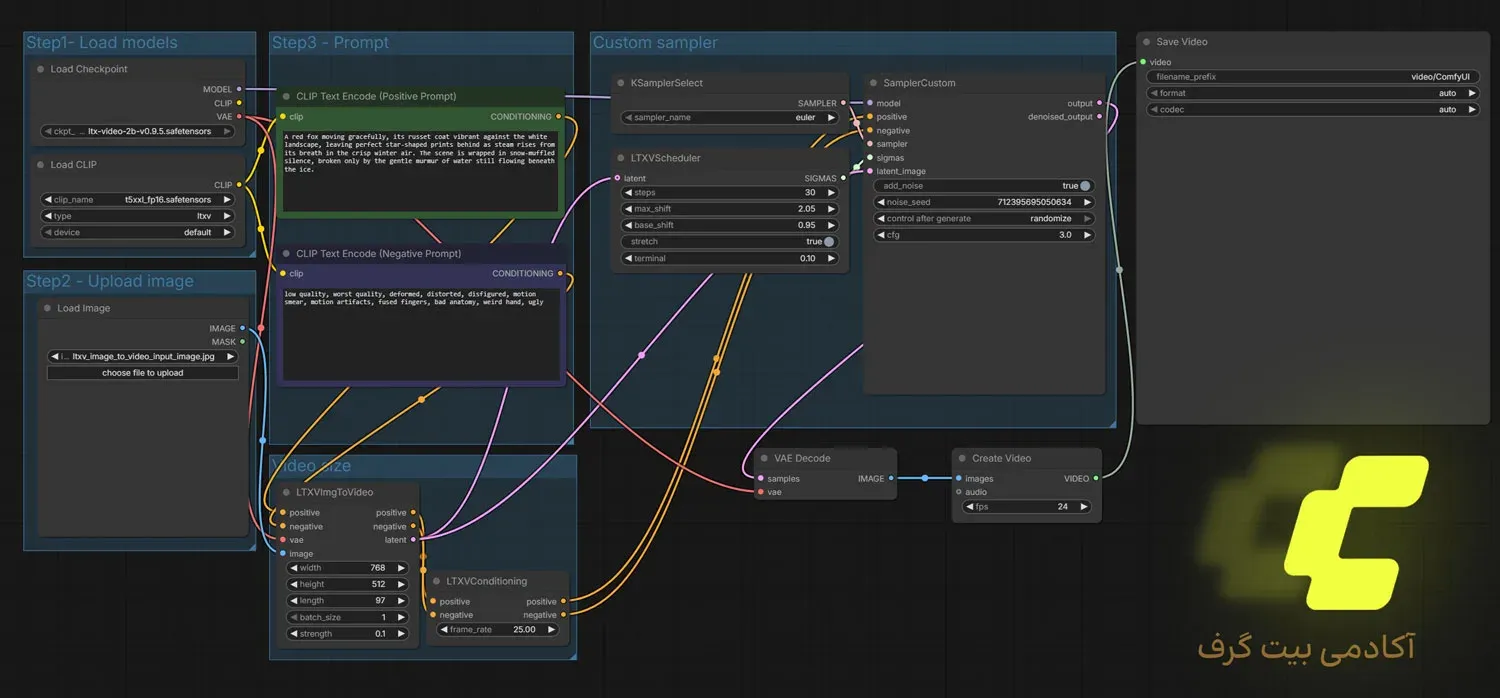Collapse the LTXVImgToVideo node via its title dot
The width and height of the screenshot is (1500, 698).
click(286, 493)
